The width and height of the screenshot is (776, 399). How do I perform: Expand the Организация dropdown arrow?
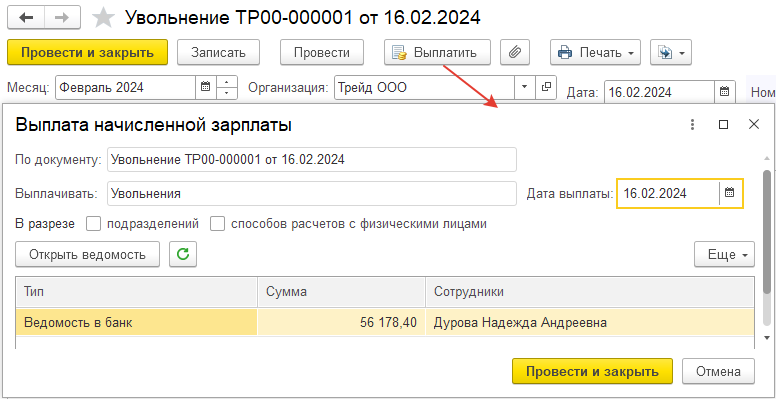point(525,87)
